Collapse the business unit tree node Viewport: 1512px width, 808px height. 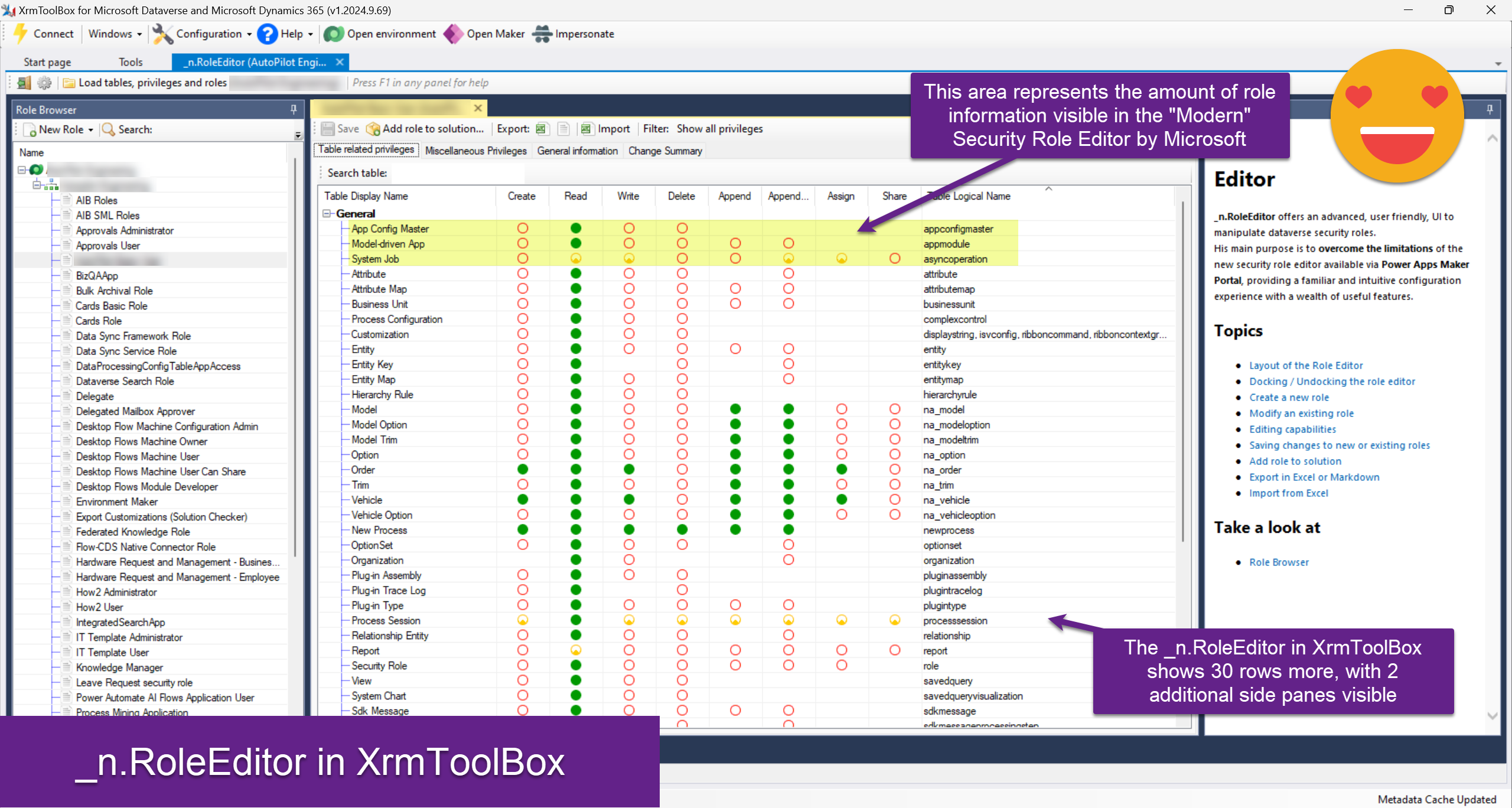(37, 185)
